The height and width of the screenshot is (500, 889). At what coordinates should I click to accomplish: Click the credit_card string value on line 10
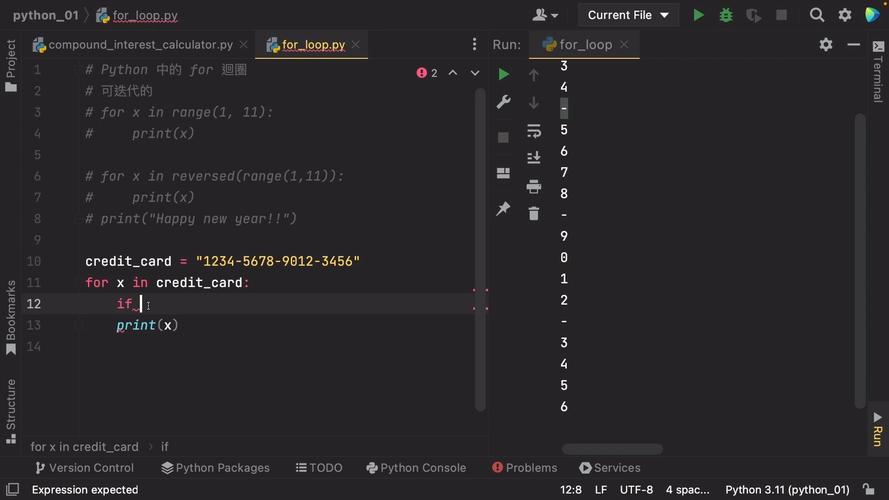pos(278,261)
